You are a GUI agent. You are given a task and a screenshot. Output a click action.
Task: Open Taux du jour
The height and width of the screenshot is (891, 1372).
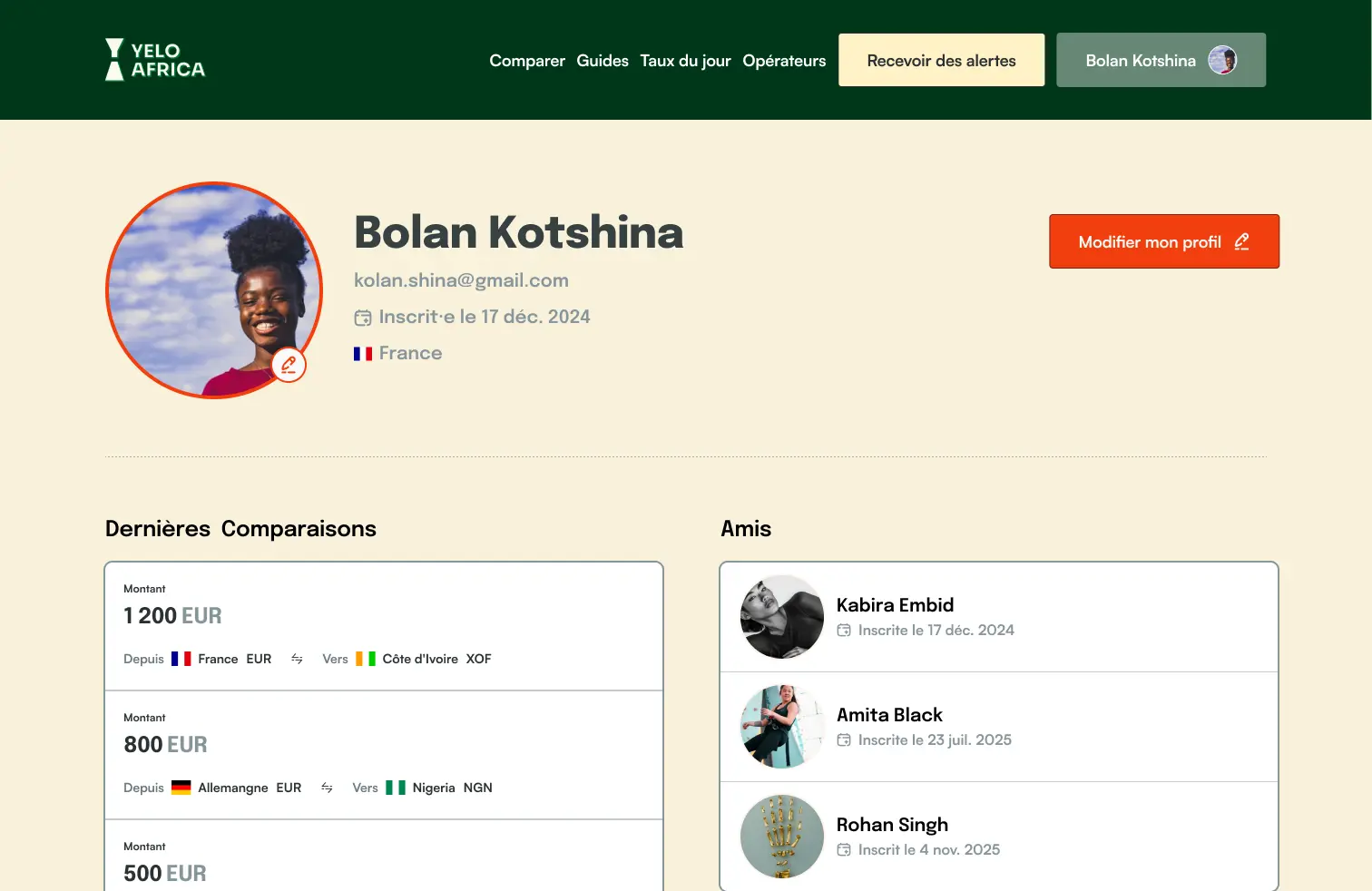coord(685,61)
